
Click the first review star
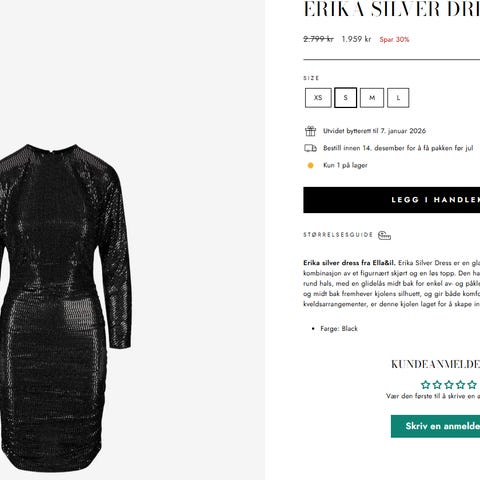(x=425, y=385)
